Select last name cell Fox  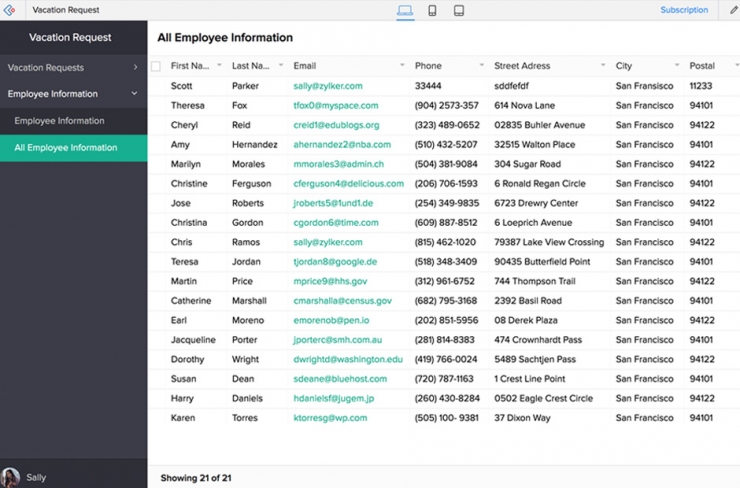pos(239,106)
